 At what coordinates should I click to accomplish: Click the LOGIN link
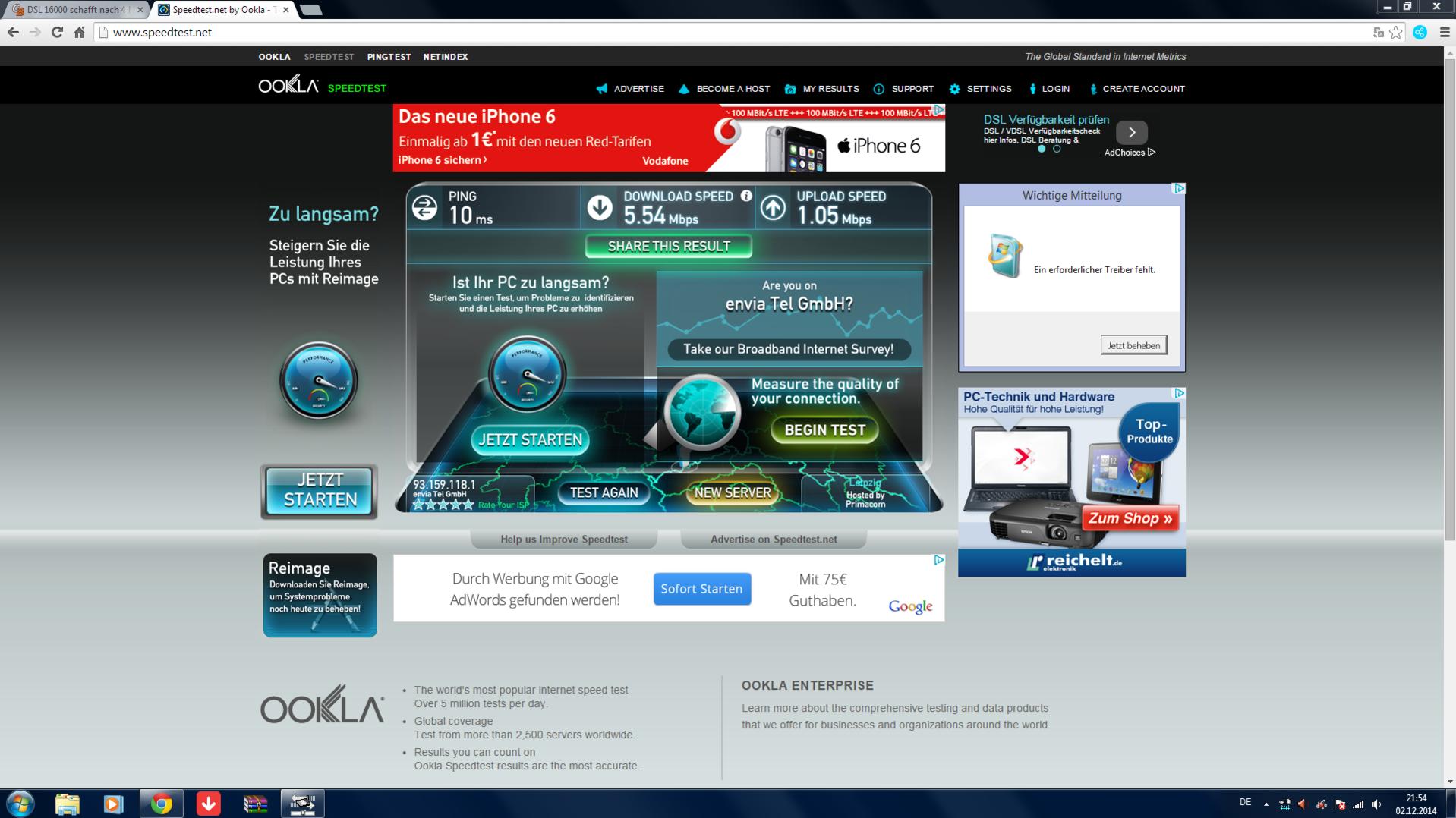click(x=1049, y=89)
